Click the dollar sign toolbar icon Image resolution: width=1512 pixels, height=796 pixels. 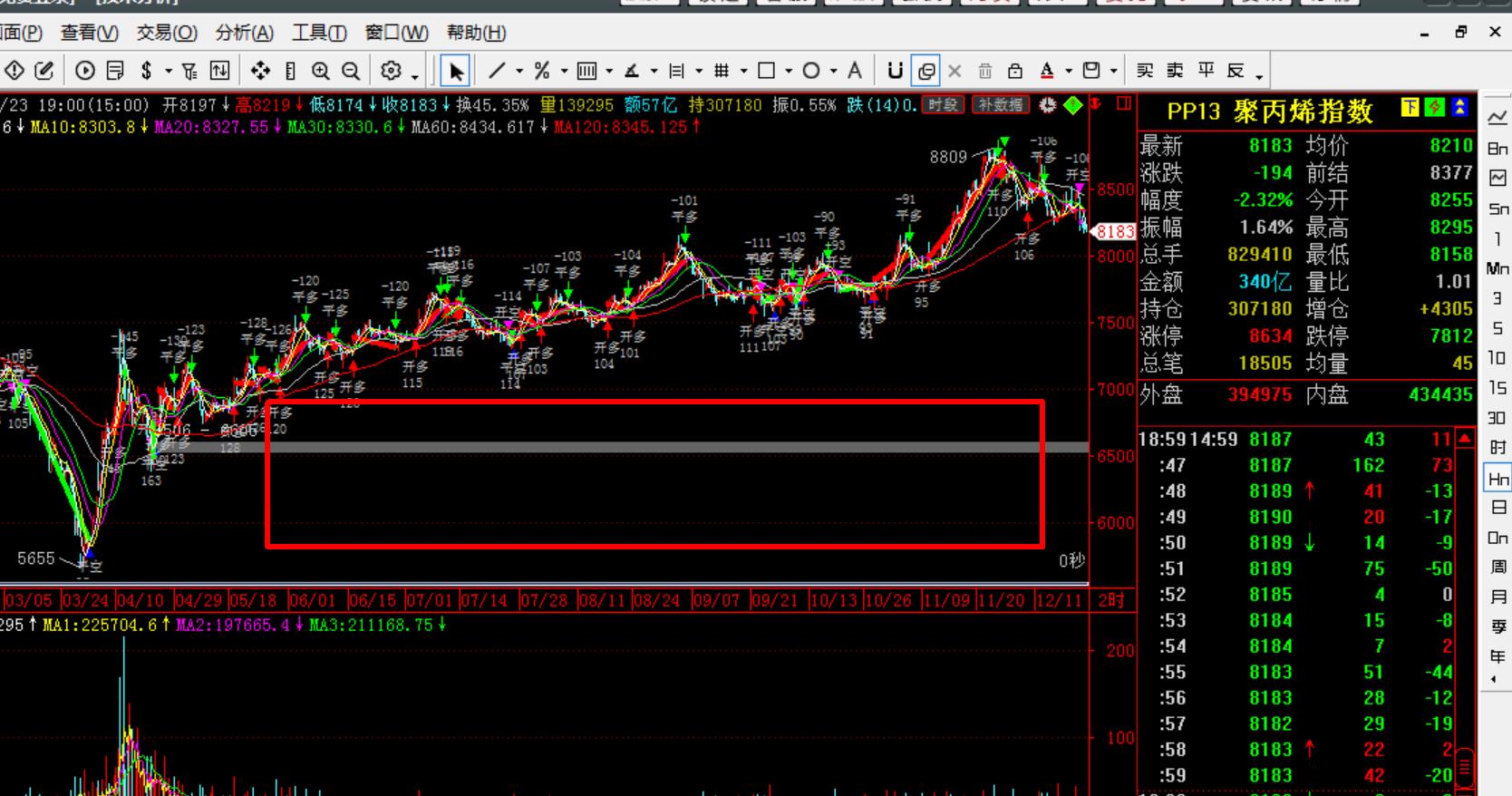(146, 71)
